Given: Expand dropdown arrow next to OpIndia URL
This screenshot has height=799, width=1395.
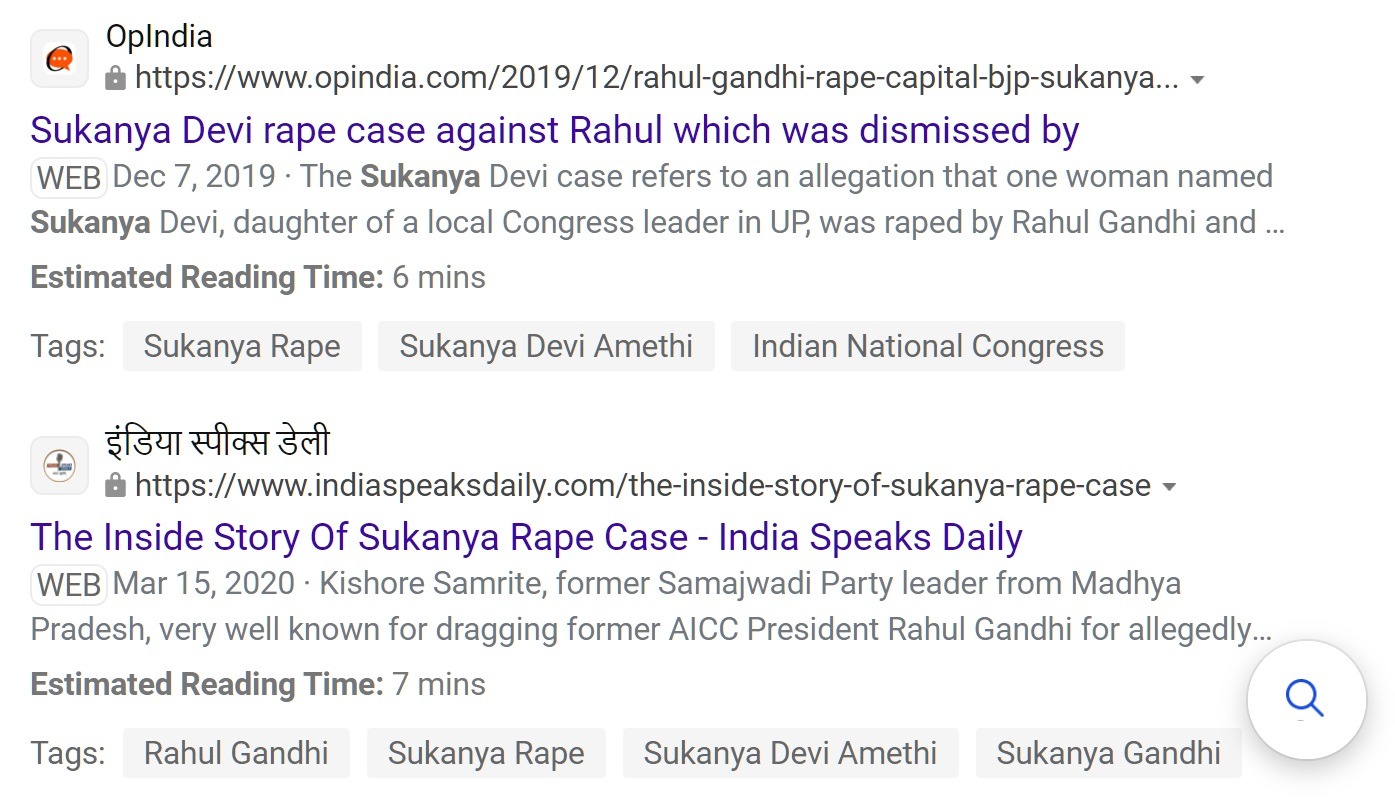Looking at the screenshot, I should pos(1197,80).
